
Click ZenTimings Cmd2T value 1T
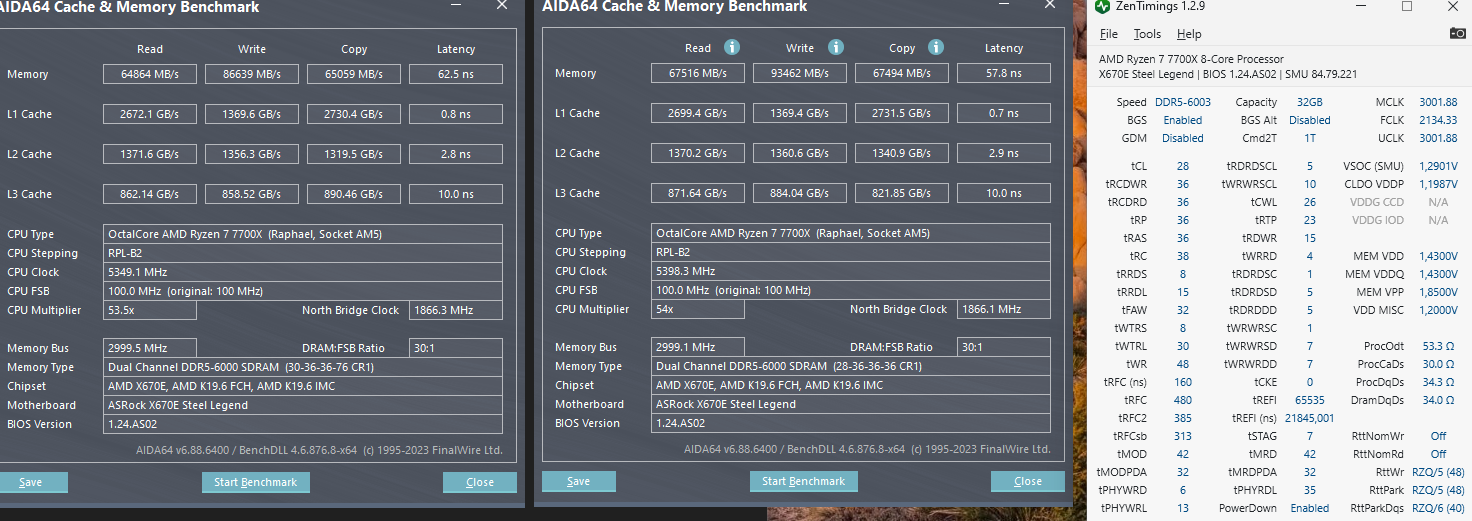[1309, 138]
